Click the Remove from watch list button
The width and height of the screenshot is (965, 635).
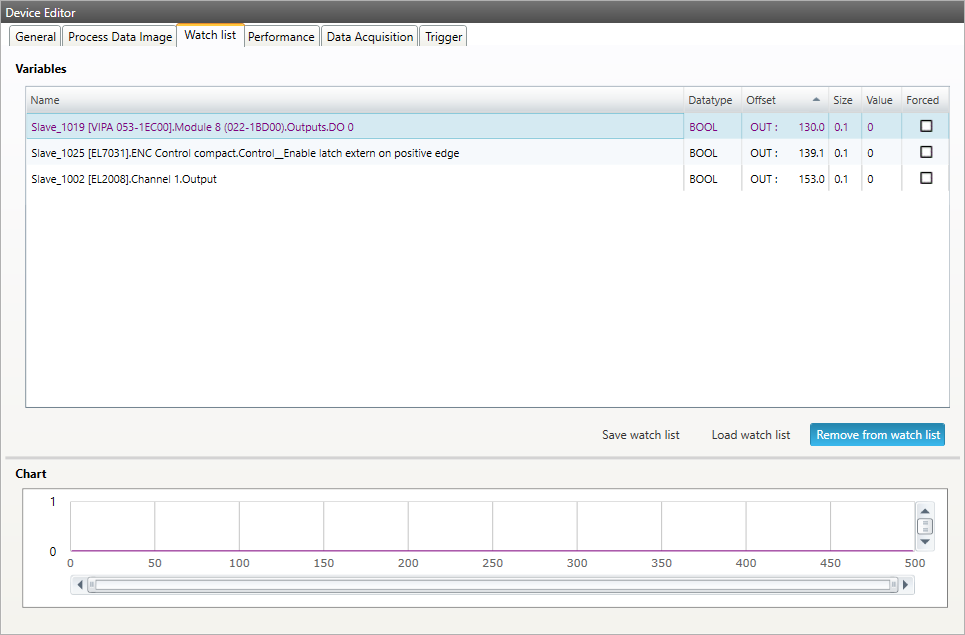tap(877, 434)
